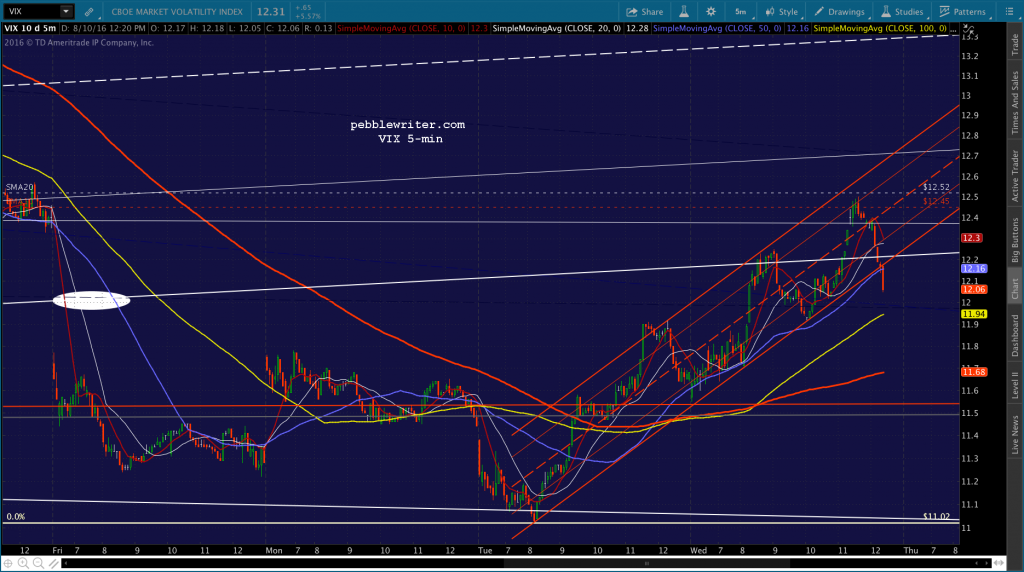Open the Patterns menu
This screenshot has height=572, width=1024.
point(963,12)
